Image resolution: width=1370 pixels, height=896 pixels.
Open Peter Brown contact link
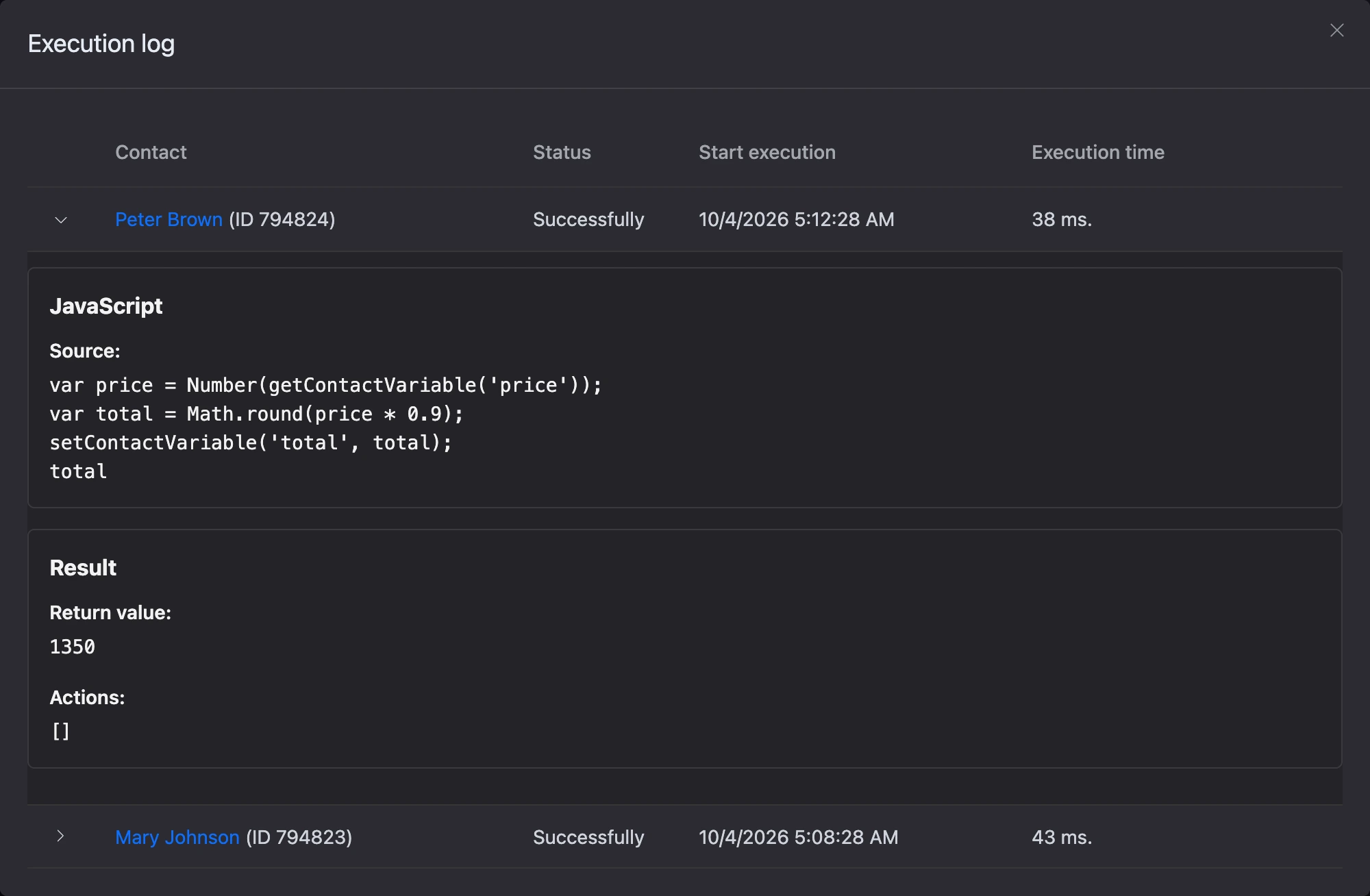[x=169, y=219]
